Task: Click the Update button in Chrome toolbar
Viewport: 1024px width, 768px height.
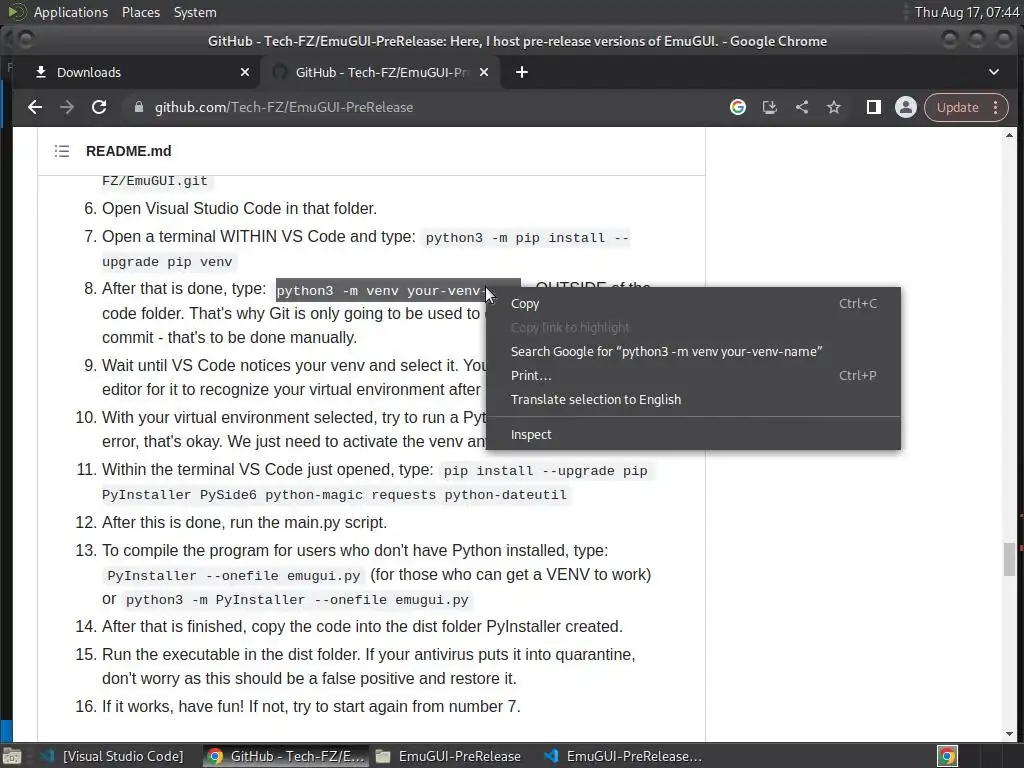Action: pos(957,107)
